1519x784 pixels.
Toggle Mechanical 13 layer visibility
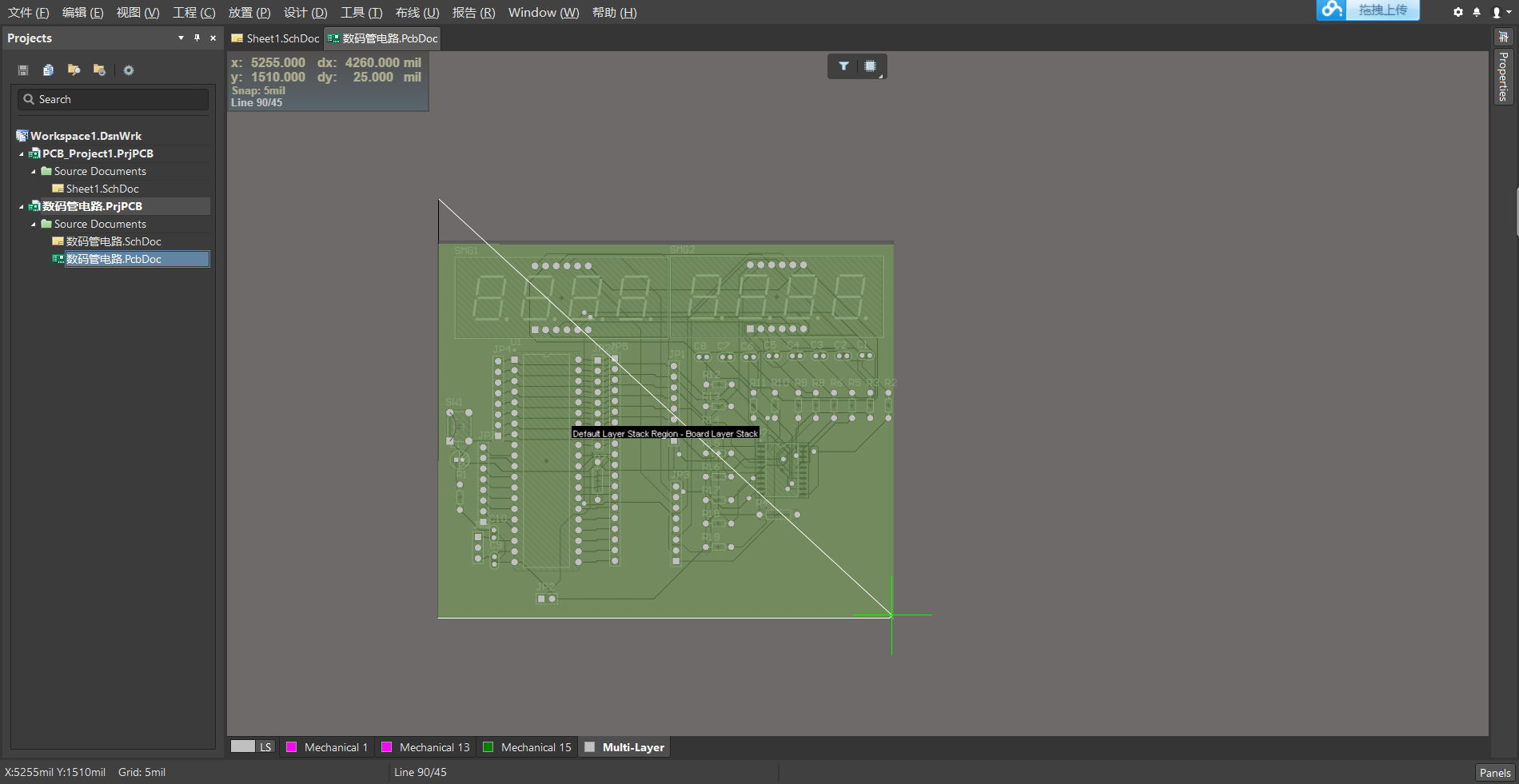click(x=388, y=746)
